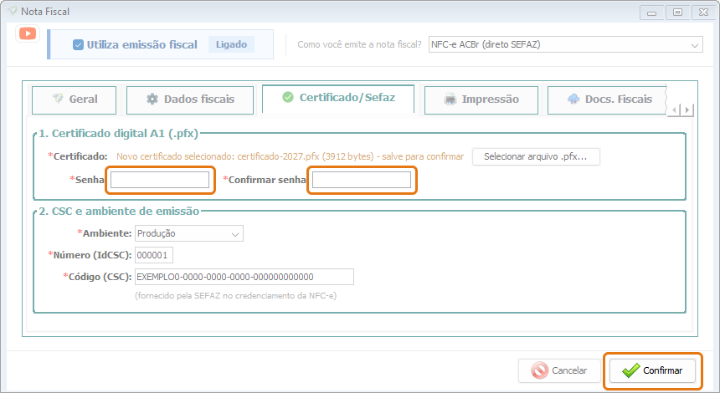Open the nota fiscal emission type dropdown
Image resolution: width=720 pixels, height=393 pixels.
[x=565, y=45]
